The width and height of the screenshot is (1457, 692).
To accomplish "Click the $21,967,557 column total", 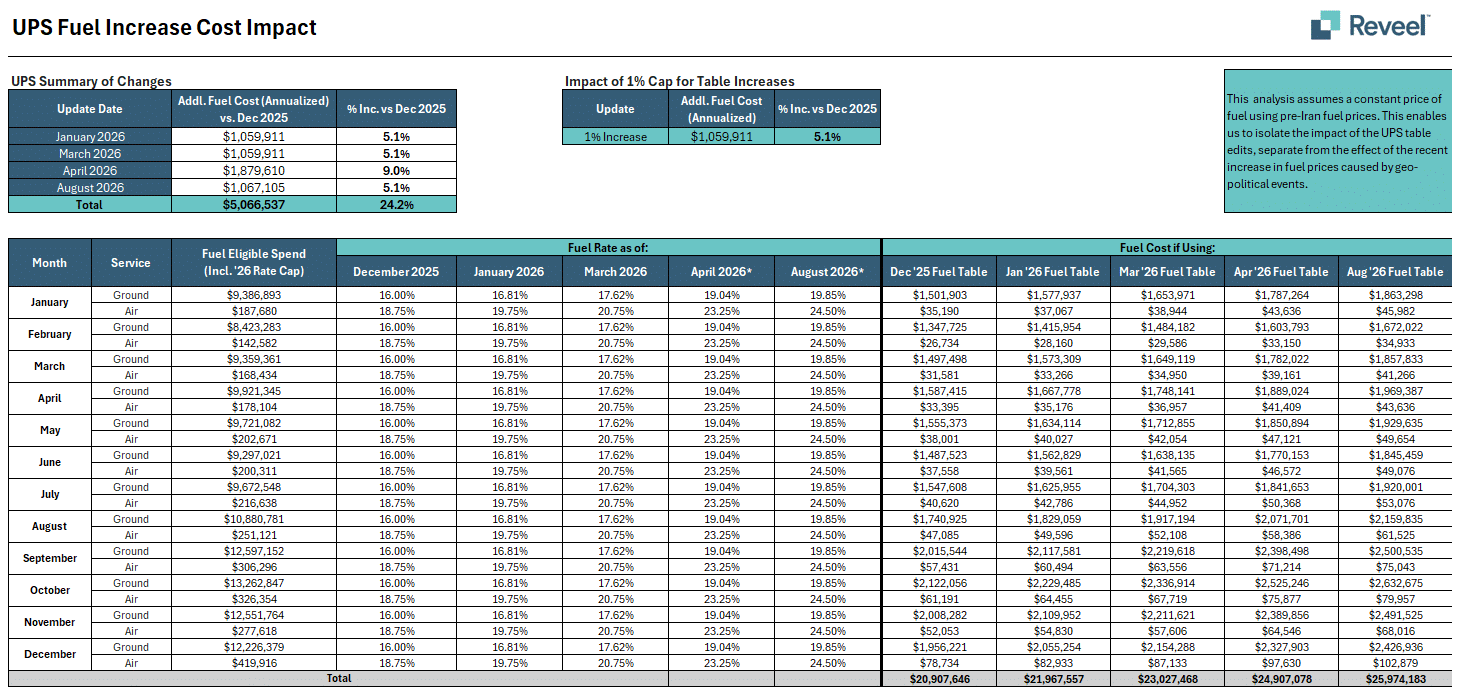I will [1053, 679].
